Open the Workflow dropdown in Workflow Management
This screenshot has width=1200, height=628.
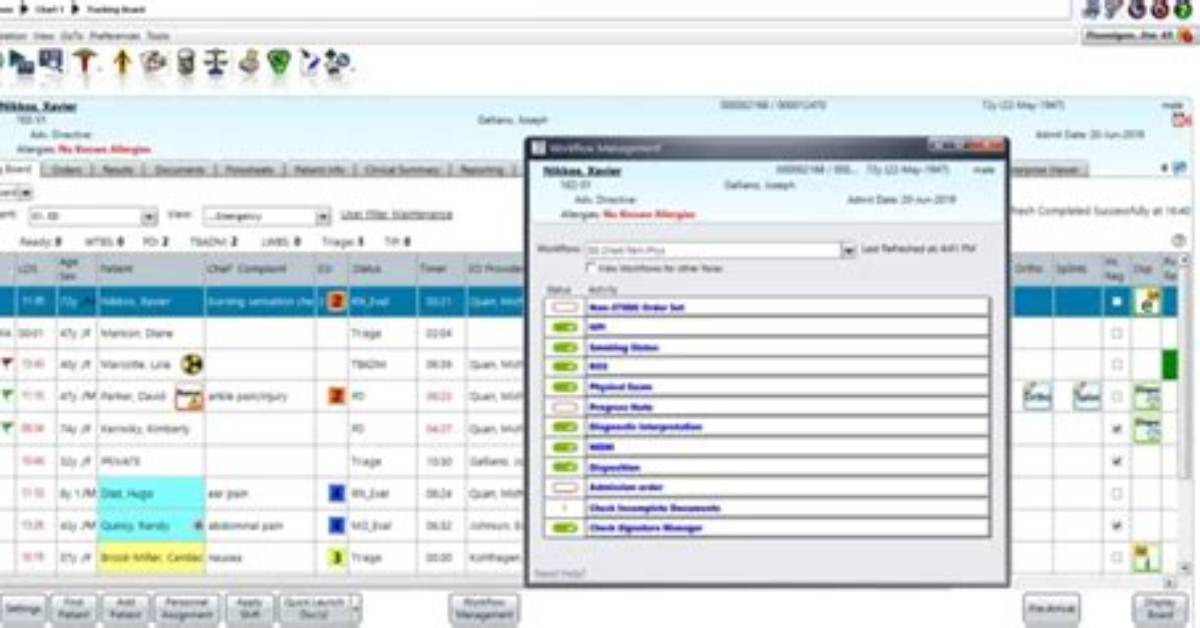click(x=850, y=250)
